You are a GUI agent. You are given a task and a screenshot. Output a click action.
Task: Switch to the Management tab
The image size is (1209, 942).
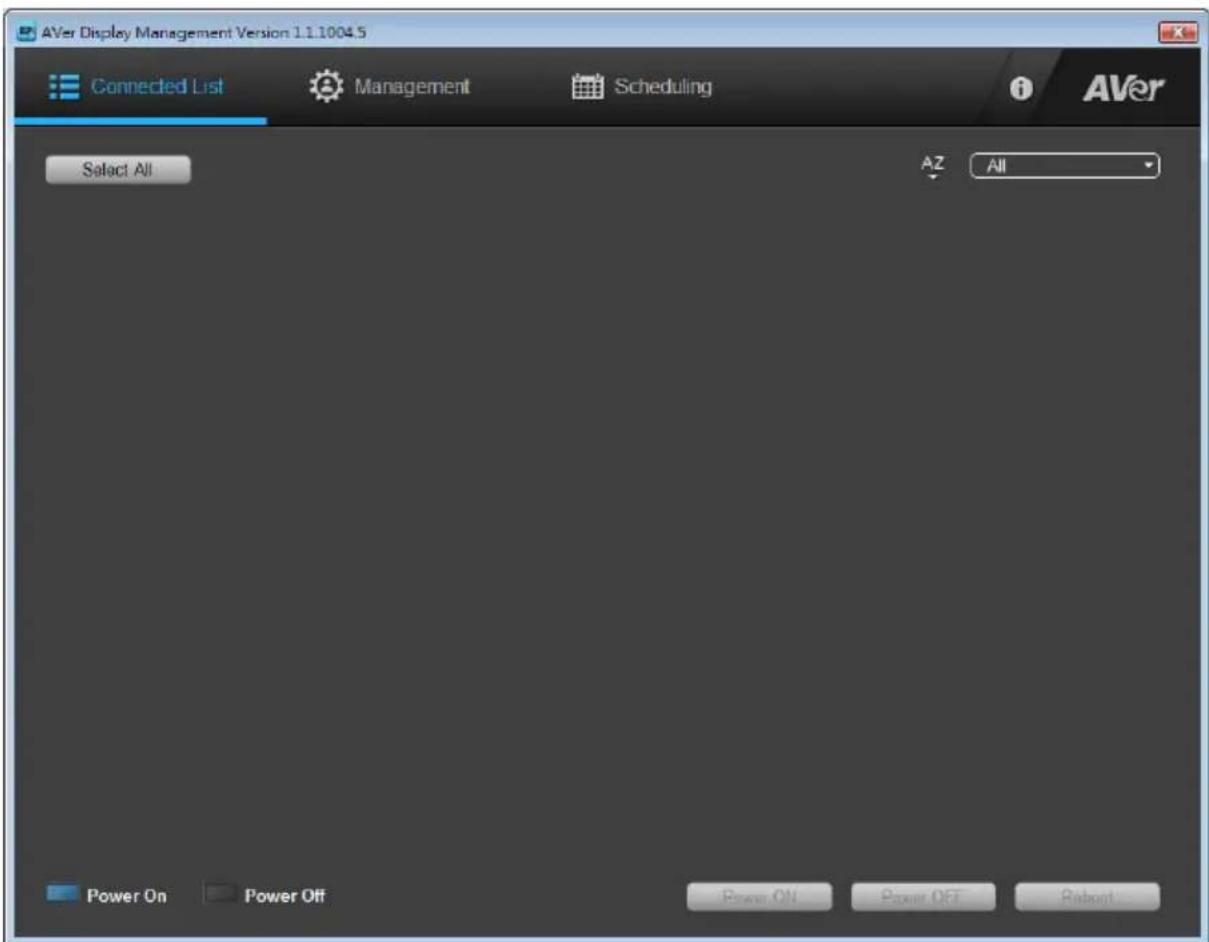click(389, 87)
